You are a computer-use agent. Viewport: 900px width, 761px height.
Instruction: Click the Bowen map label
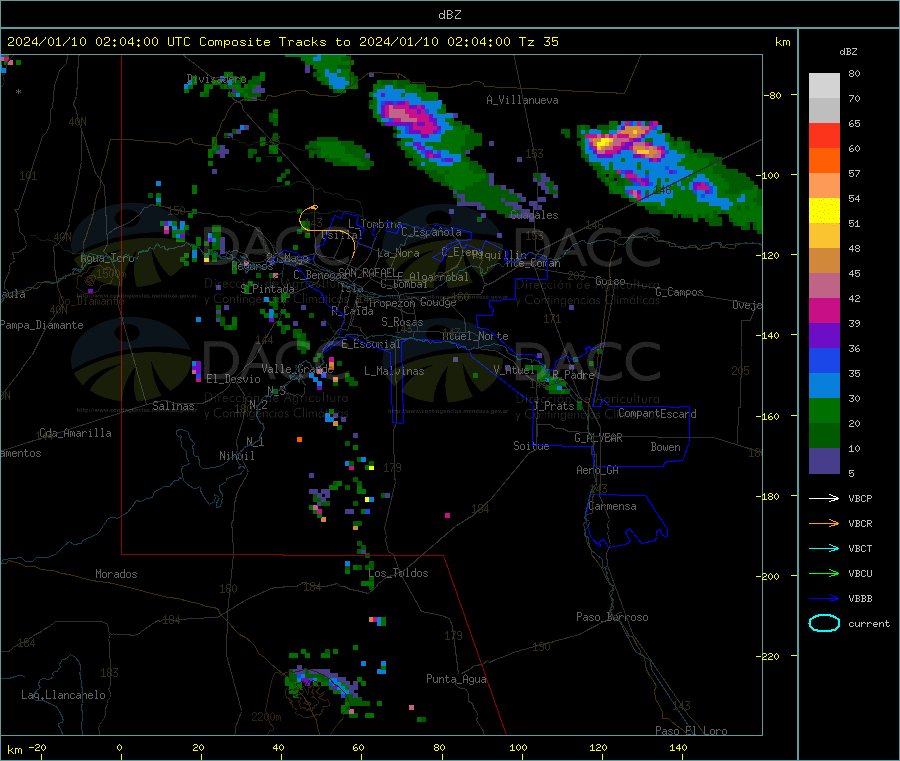pyautogui.click(x=665, y=447)
